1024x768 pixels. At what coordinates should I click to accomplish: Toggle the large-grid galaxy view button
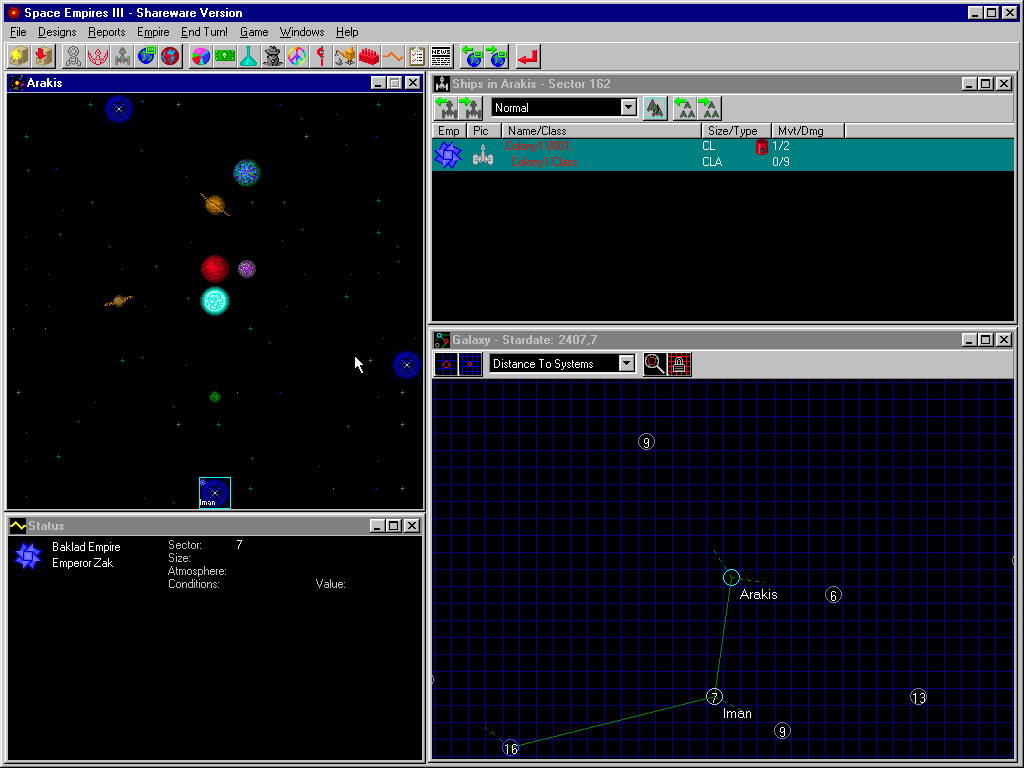coord(446,364)
